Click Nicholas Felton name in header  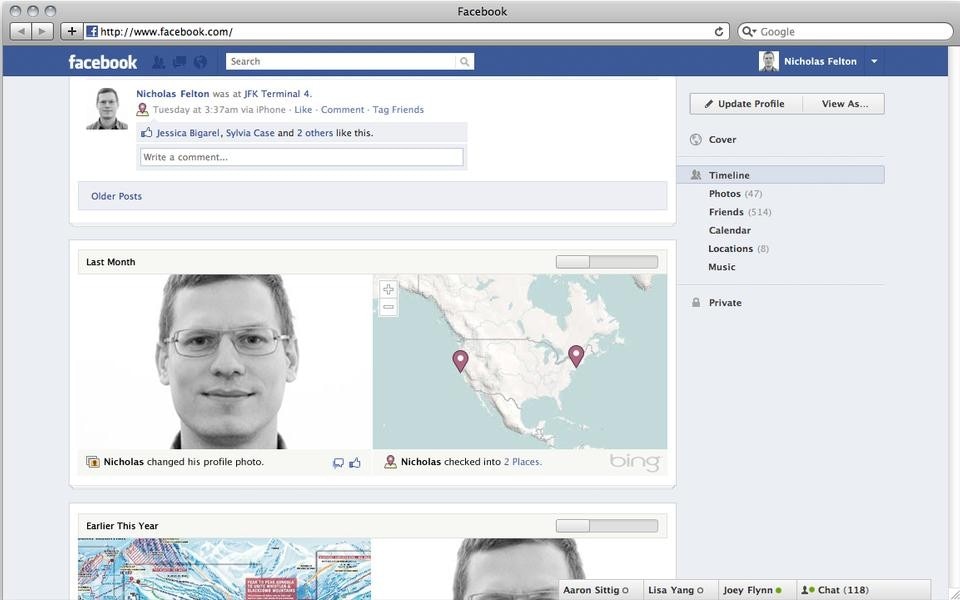820,61
